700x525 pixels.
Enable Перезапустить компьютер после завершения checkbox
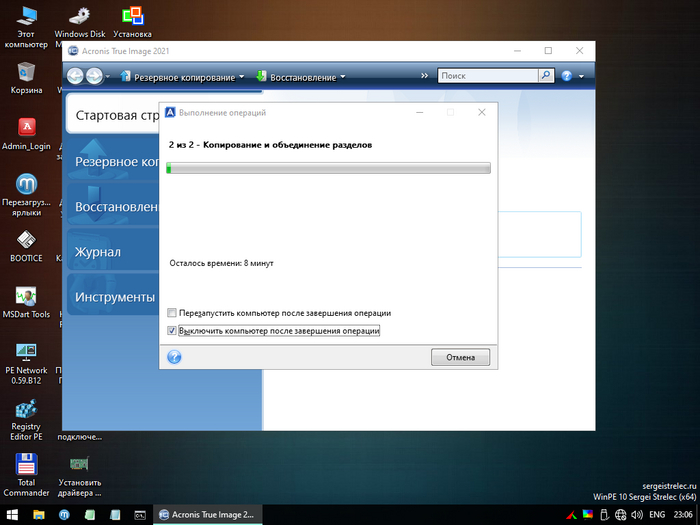pyautogui.click(x=172, y=313)
